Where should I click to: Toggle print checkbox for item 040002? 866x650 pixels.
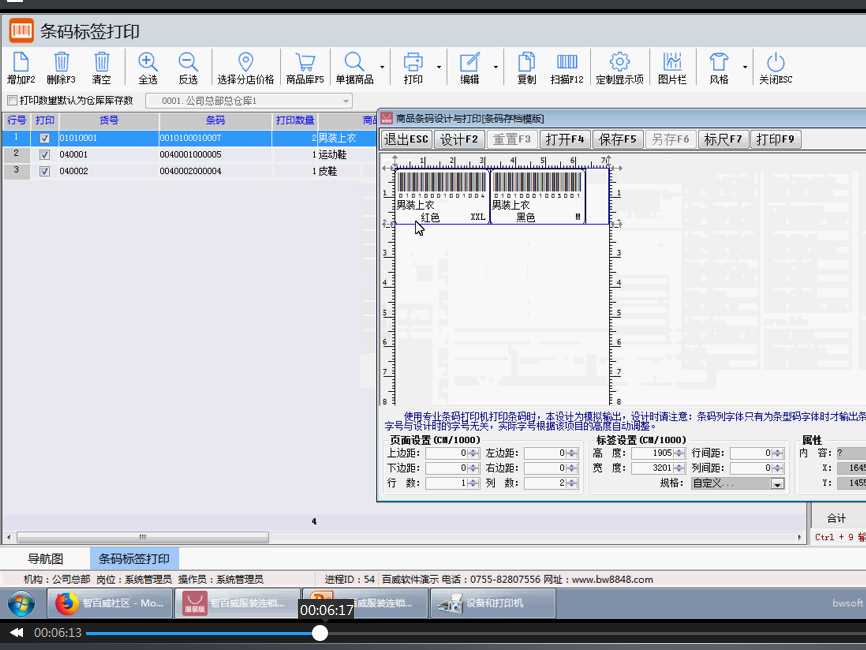(44, 172)
